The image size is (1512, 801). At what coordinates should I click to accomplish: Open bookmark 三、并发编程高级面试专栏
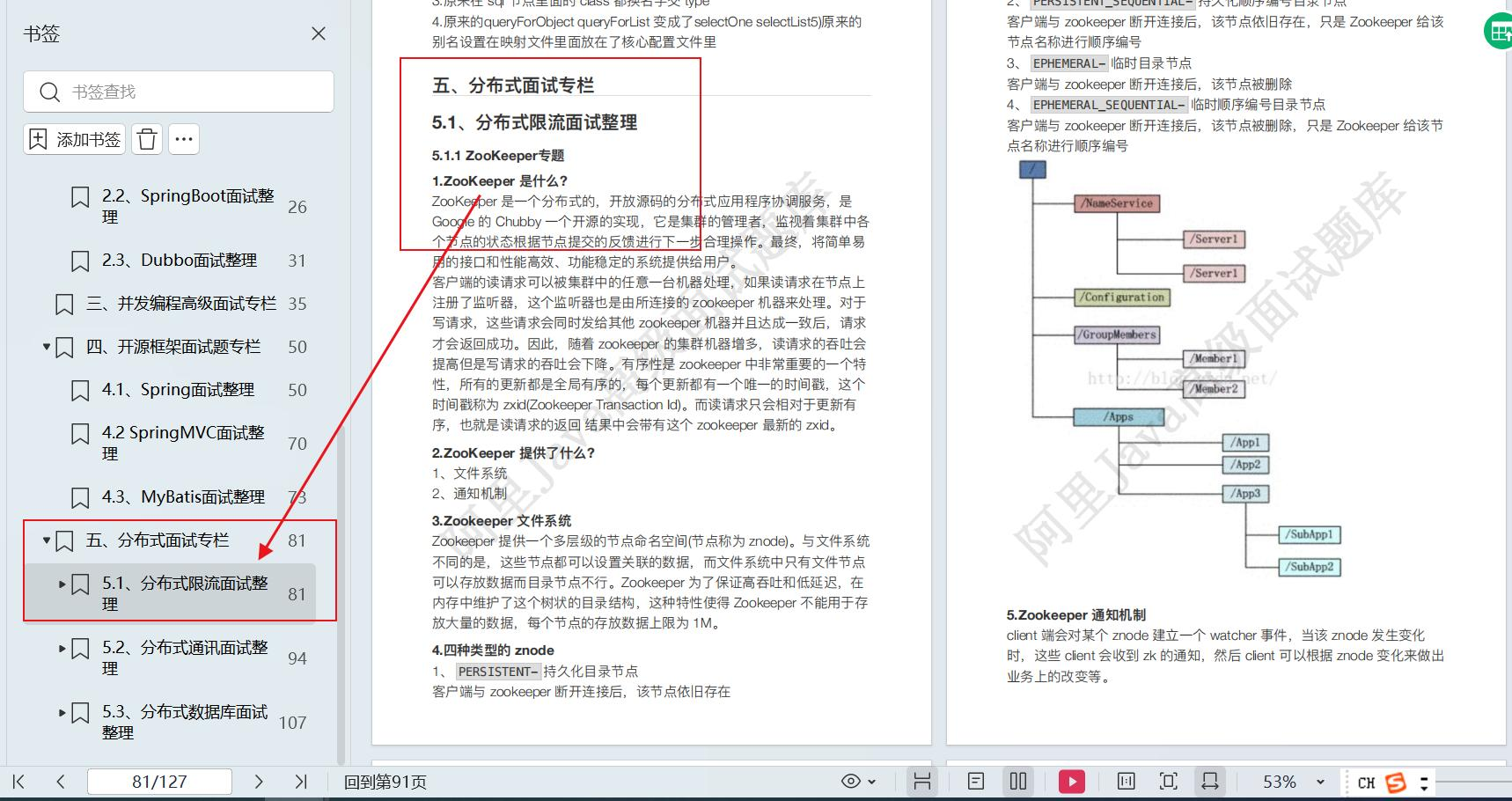pos(181,304)
